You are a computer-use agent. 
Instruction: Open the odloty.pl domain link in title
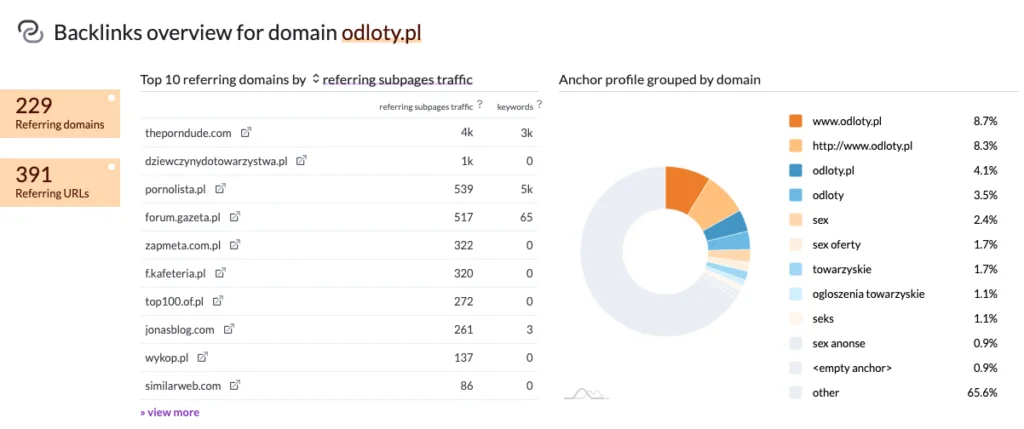pyautogui.click(x=381, y=33)
